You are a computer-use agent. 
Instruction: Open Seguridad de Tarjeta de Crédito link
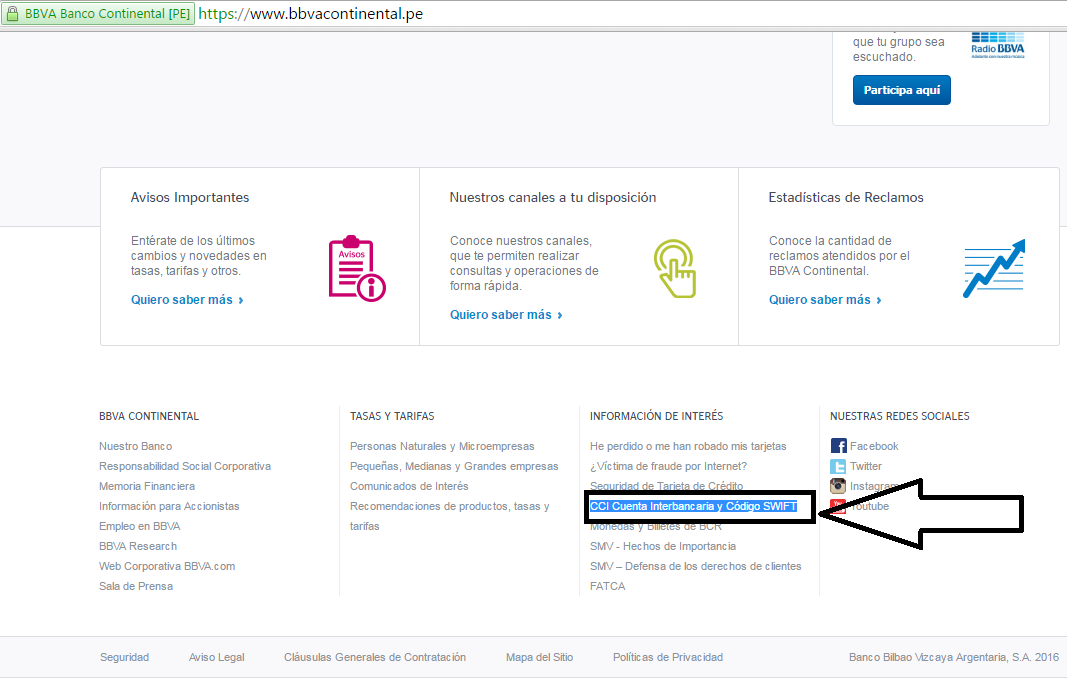[666, 486]
